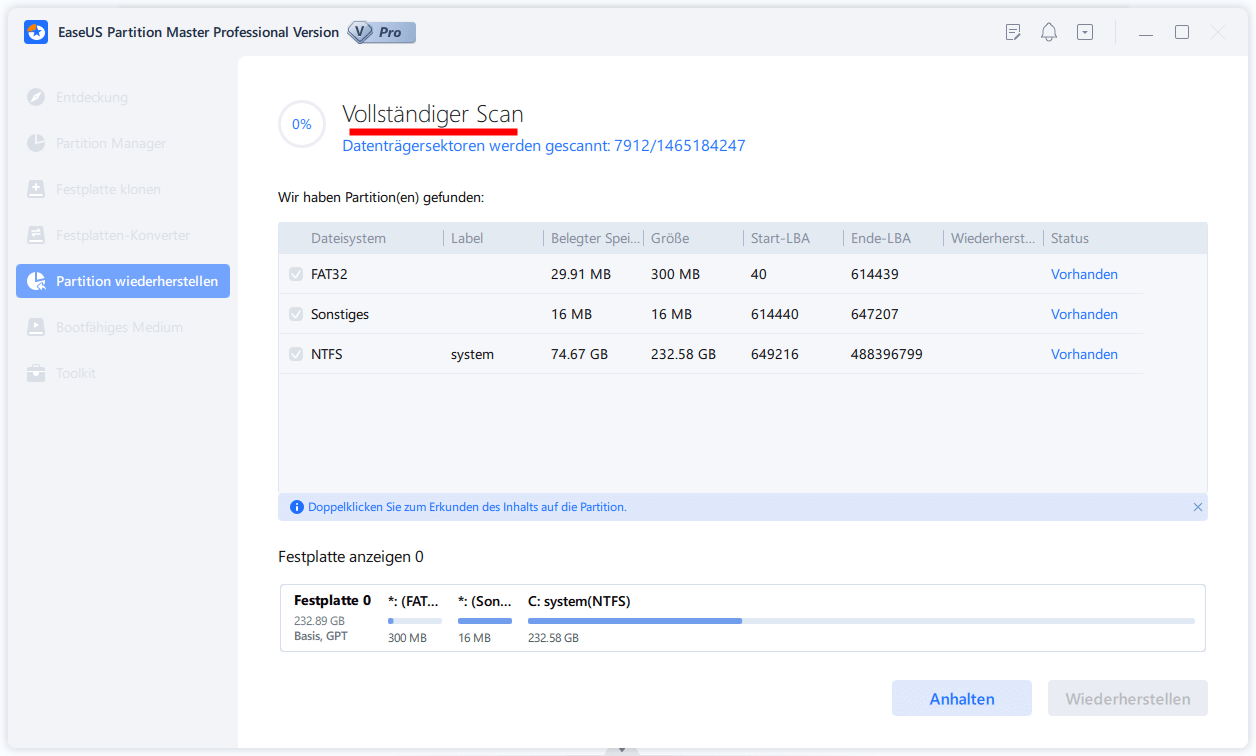The height and width of the screenshot is (756, 1256).
Task: Click the 'system' label cell
Action: [x=472, y=354]
